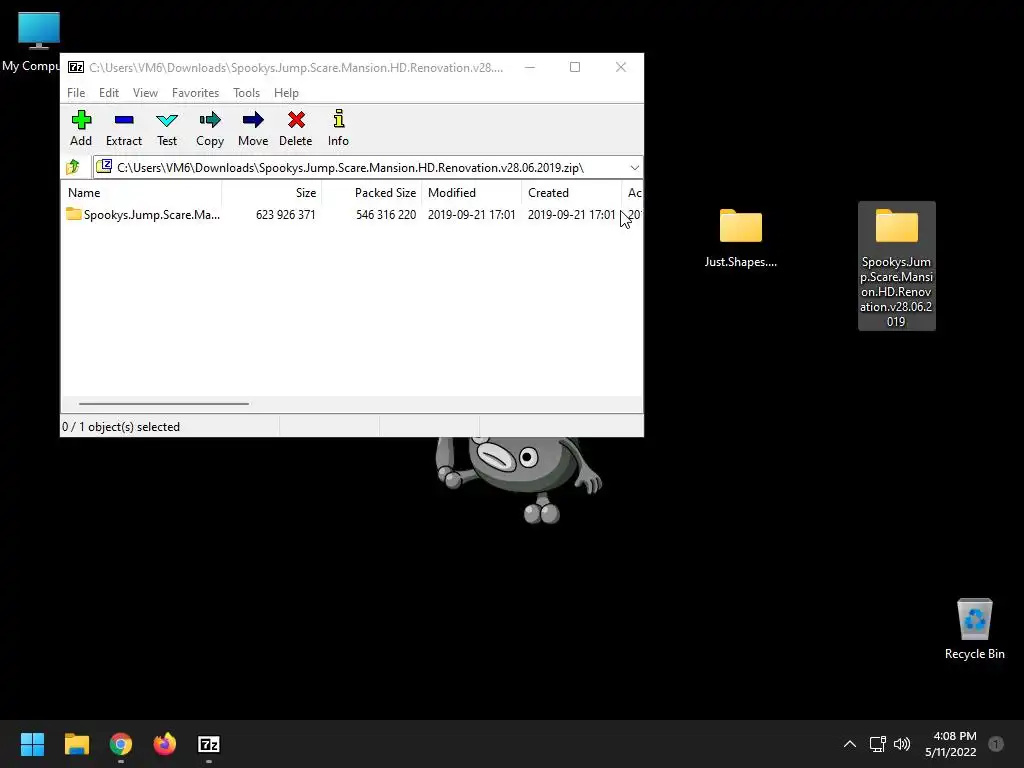Open the View menu
Image resolution: width=1024 pixels, height=768 pixels.
[x=145, y=93]
